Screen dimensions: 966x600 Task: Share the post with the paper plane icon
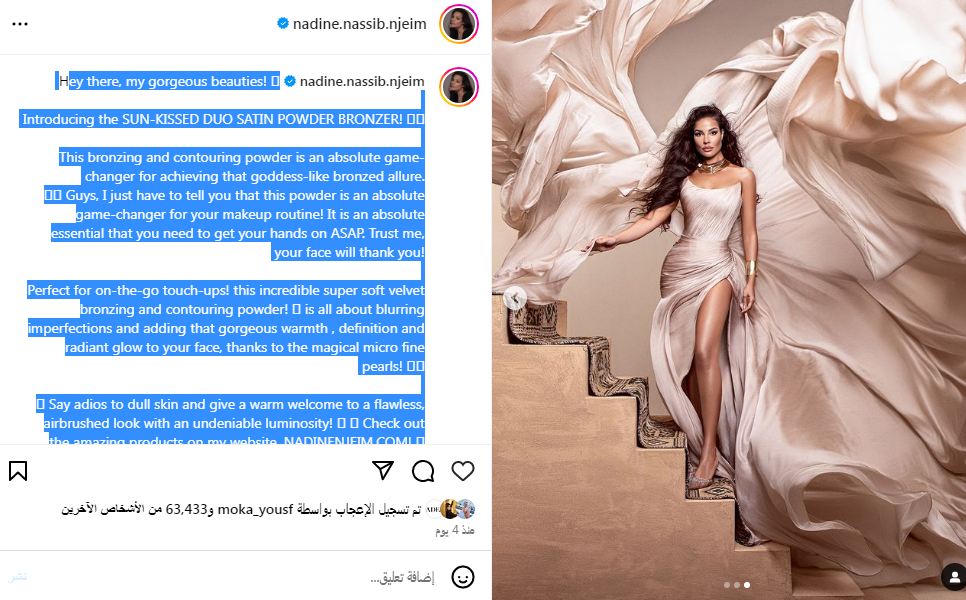pos(383,470)
